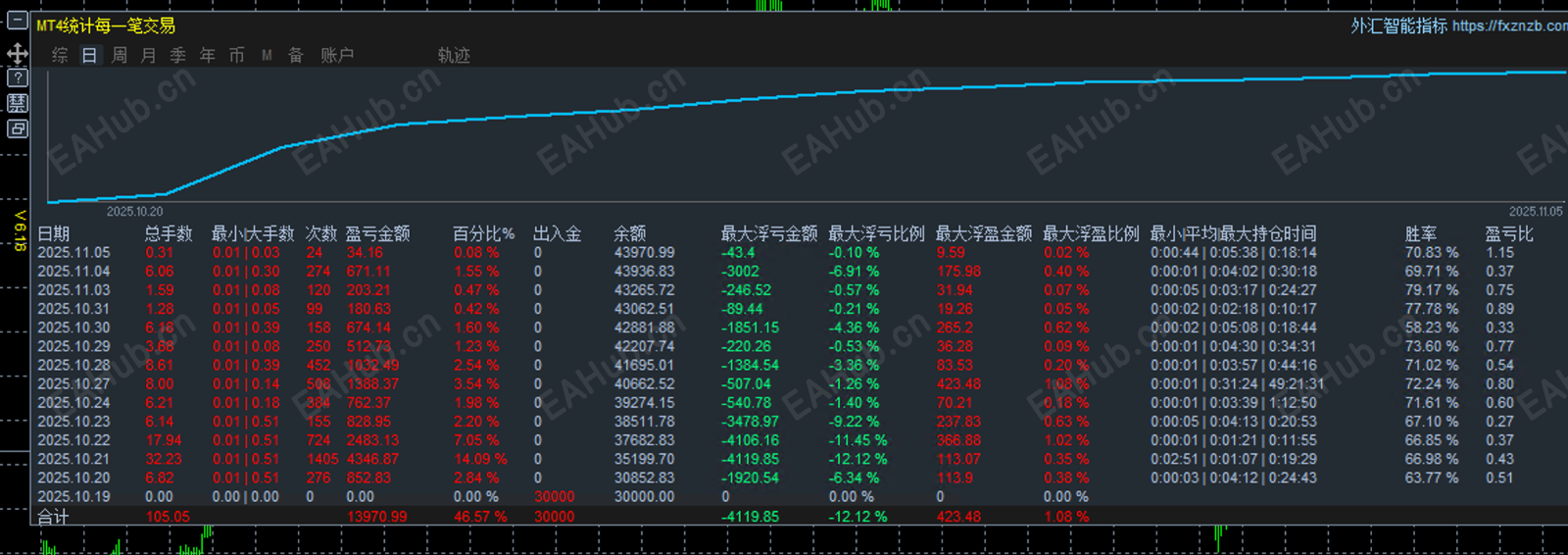Click the 盈亏金额 column header

(378, 233)
